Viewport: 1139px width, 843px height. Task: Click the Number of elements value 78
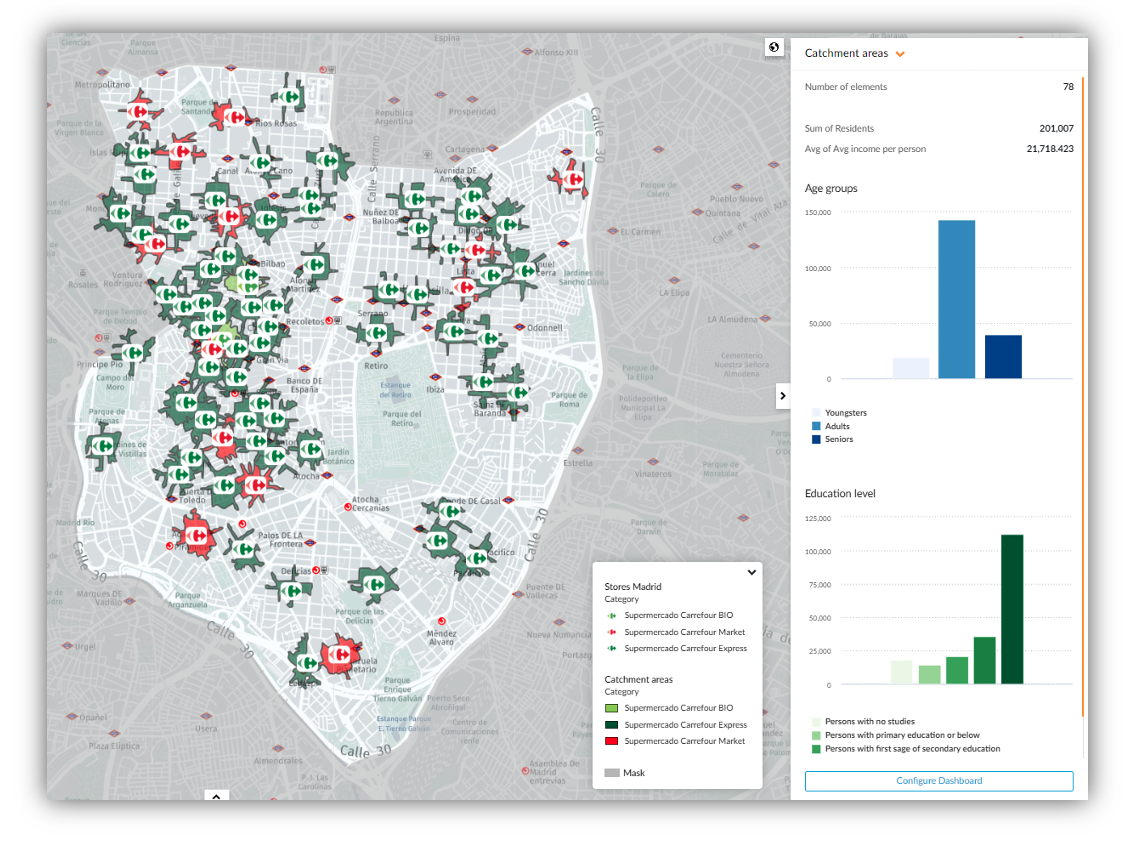pos(1068,86)
